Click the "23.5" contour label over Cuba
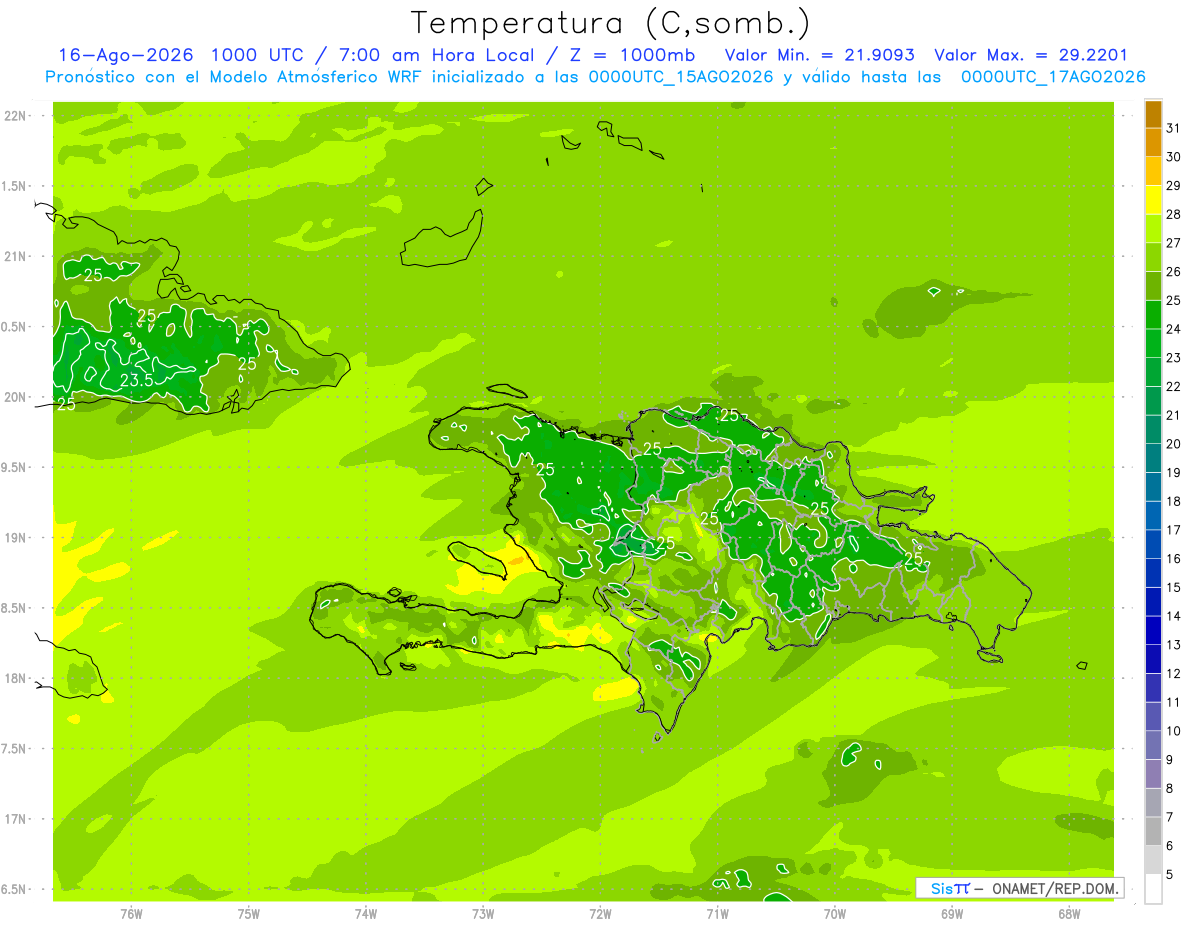This screenshot has height=927, width=1200. [x=136, y=380]
